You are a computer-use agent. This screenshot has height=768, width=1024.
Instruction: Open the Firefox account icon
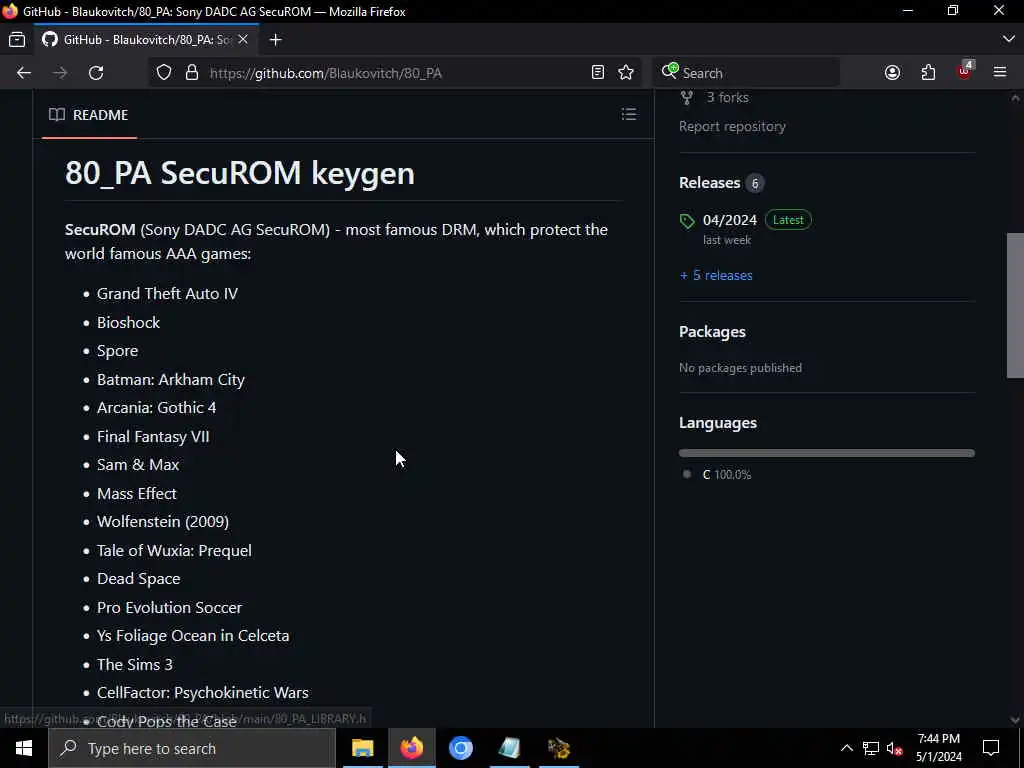pyautogui.click(x=892, y=72)
